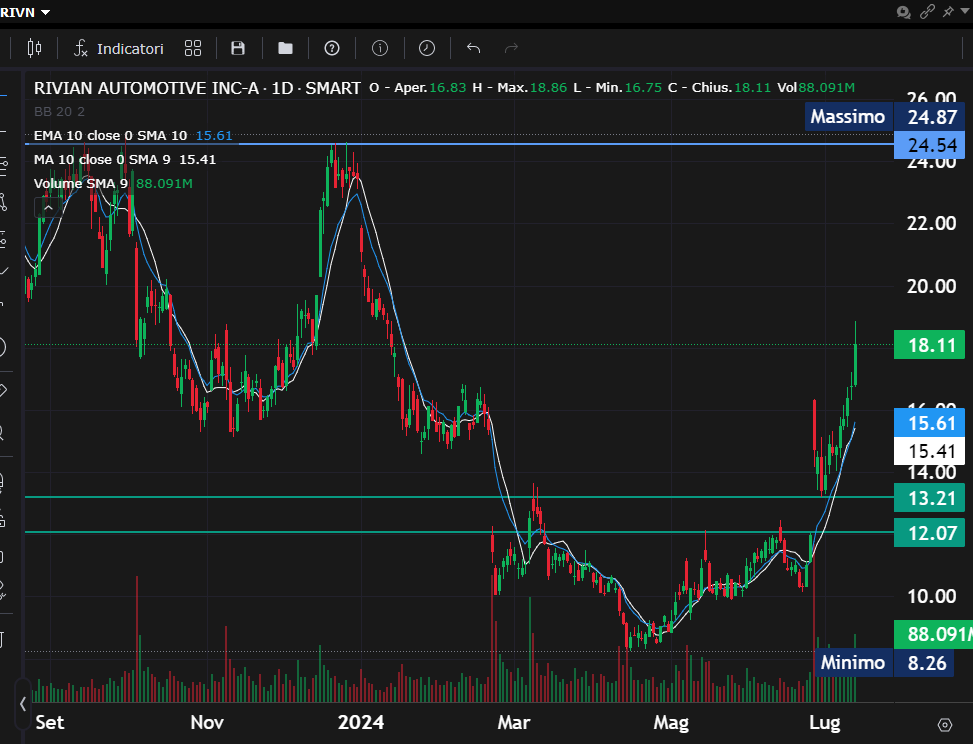
Task: Click the save chart floppy disk icon
Action: (x=238, y=48)
